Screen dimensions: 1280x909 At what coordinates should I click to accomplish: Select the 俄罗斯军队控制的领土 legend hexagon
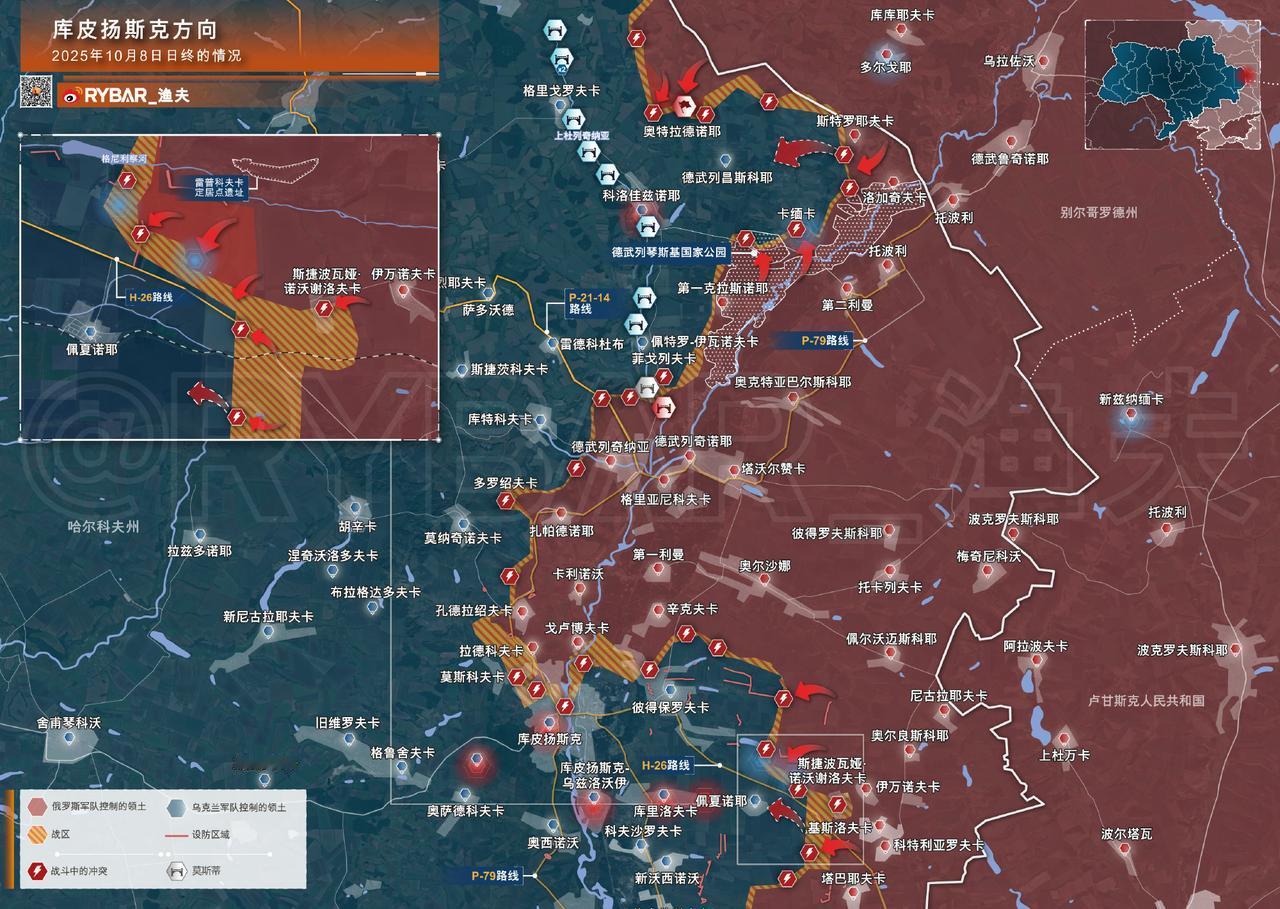tap(36, 806)
